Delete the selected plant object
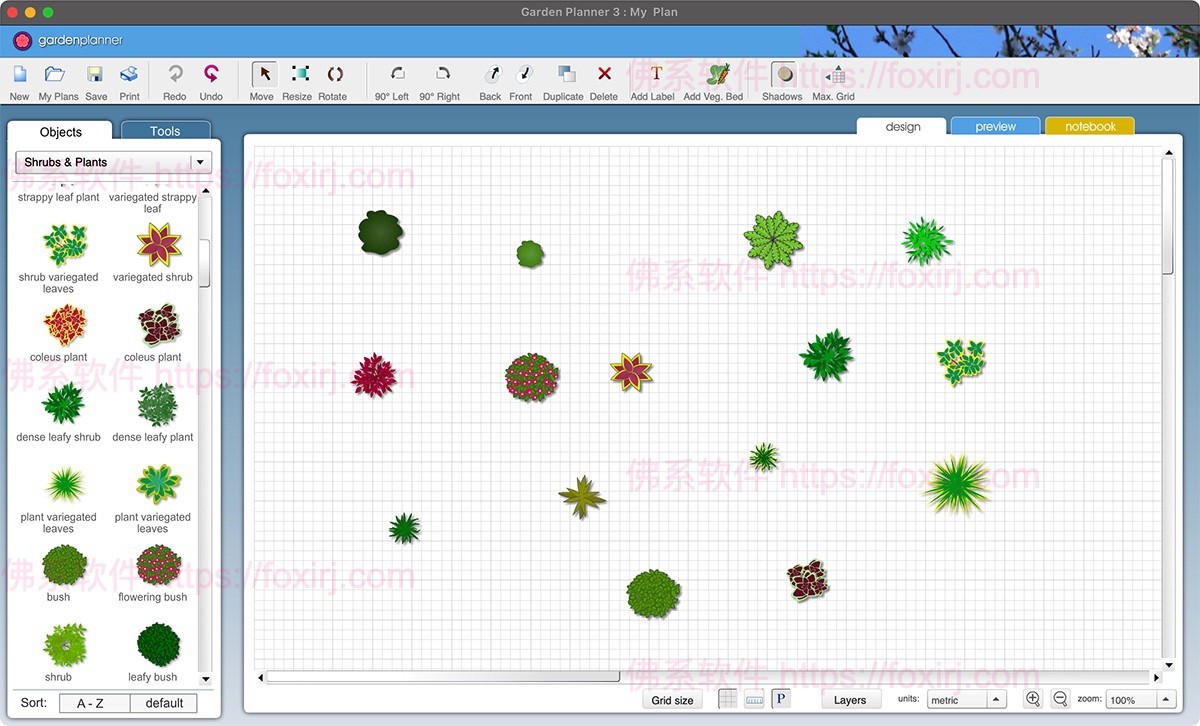This screenshot has height=726, width=1200. coord(604,75)
